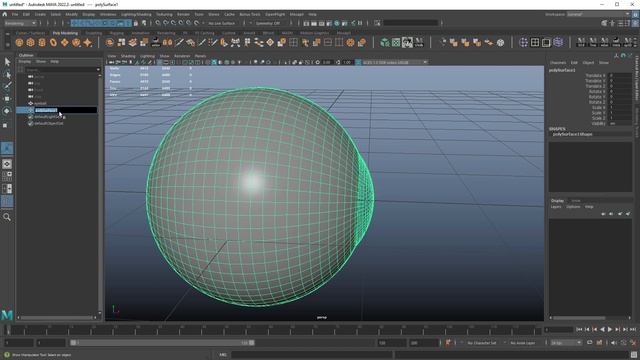Toggle the sound speaker icon
This screenshot has width=640, height=360.
[x=614, y=343]
